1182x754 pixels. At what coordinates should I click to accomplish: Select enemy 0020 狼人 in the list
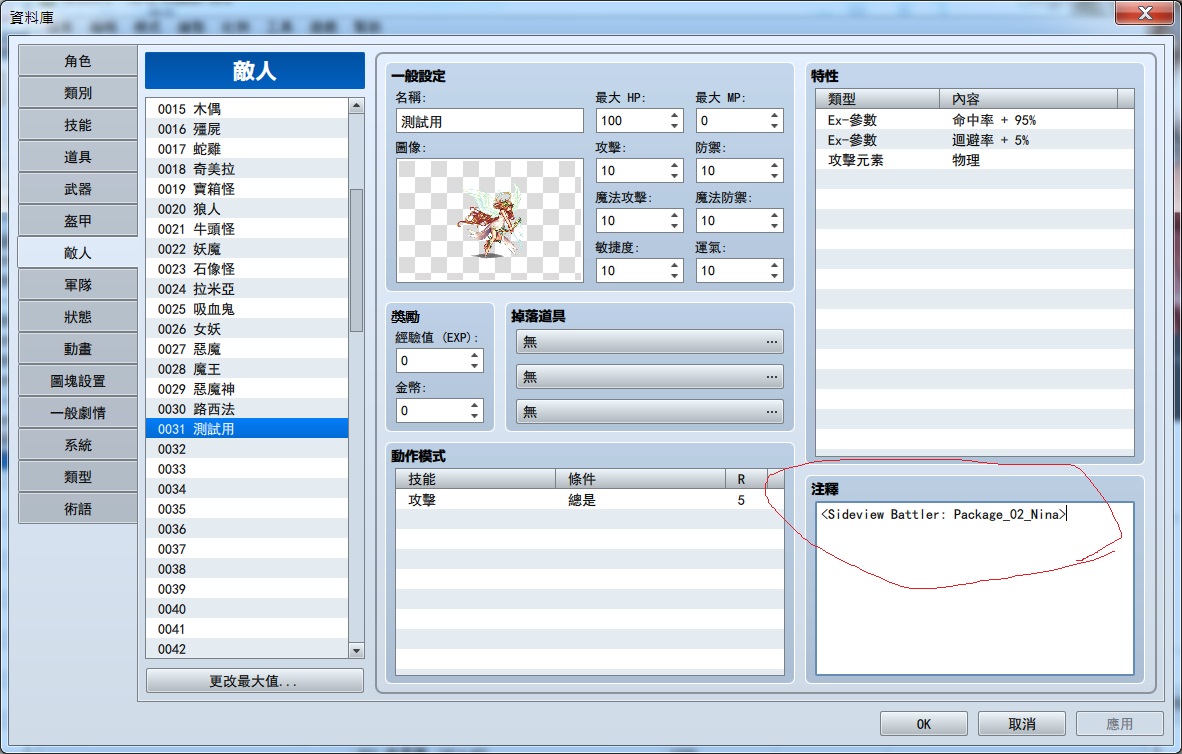(247, 209)
